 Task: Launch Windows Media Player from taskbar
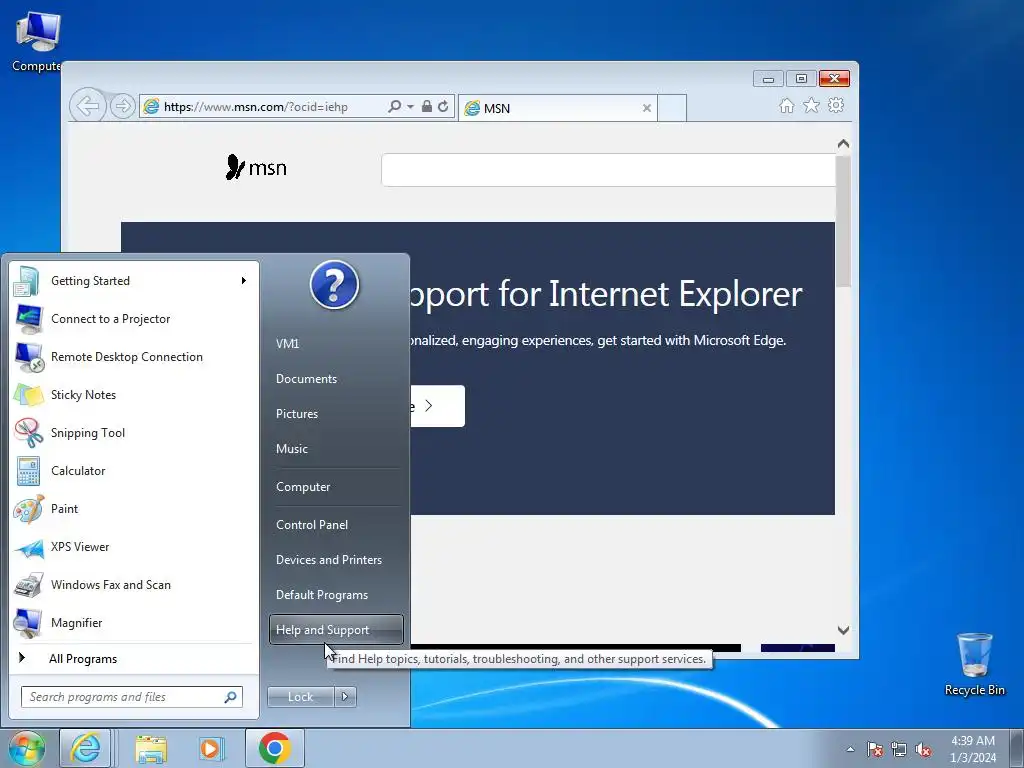[x=210, y=748]
